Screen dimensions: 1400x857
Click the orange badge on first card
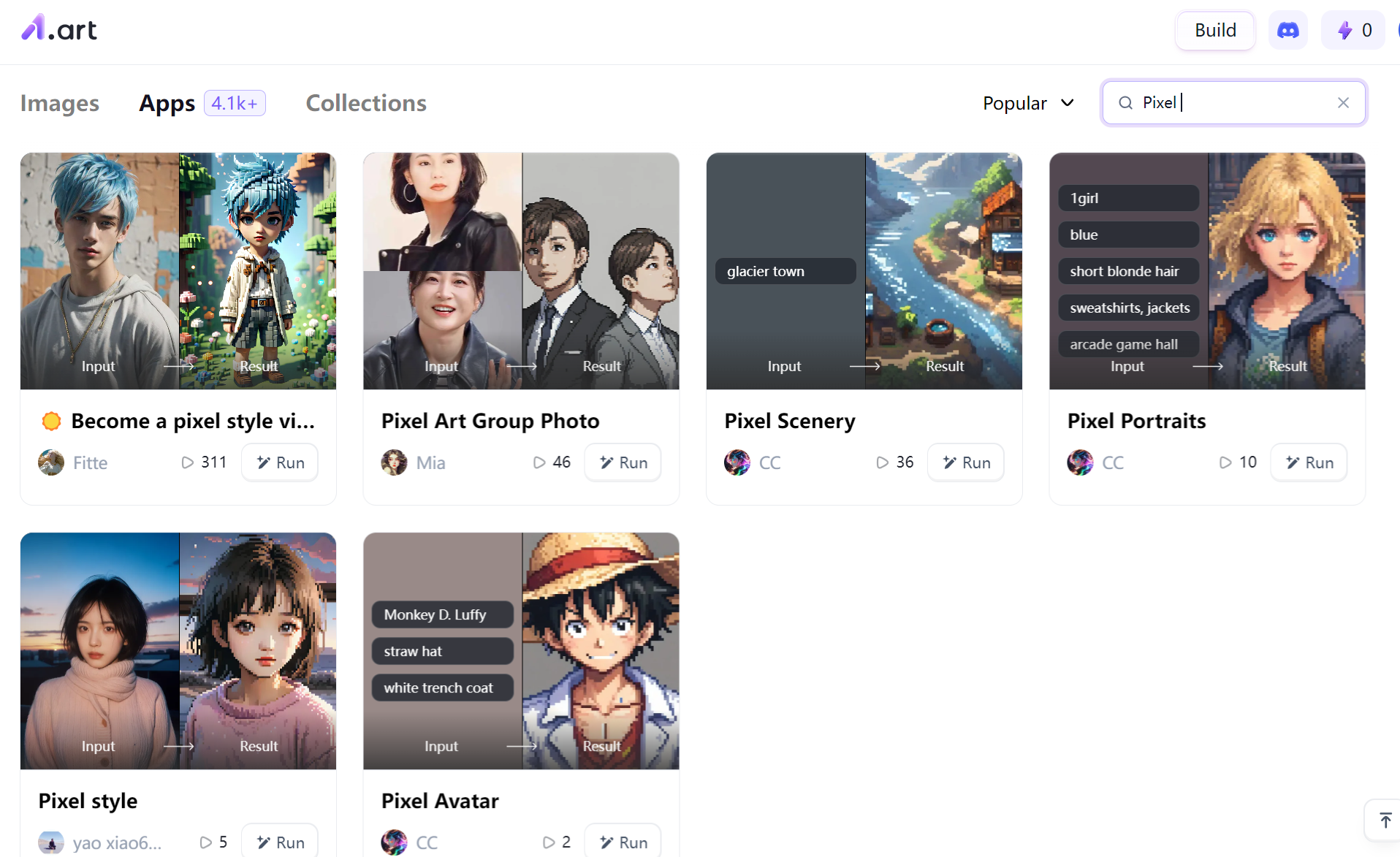pyautogui.click(x=51, y=422)
